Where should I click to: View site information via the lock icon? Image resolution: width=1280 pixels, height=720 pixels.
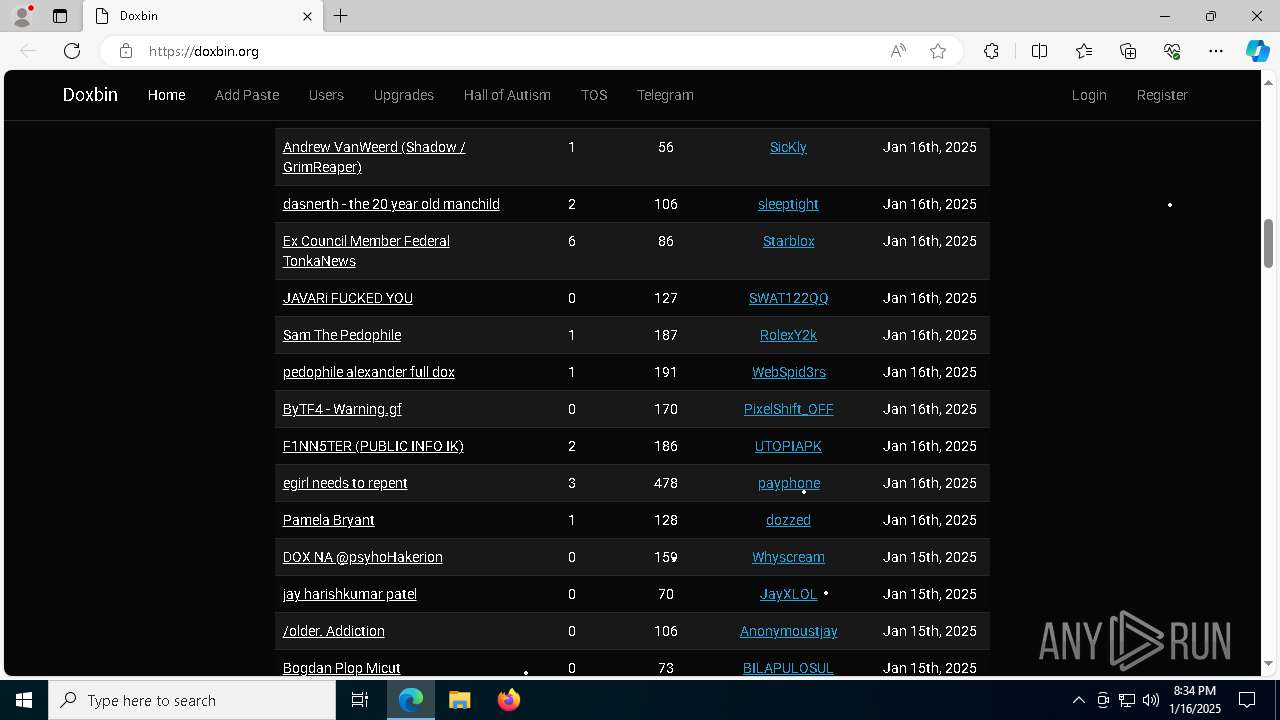click(125, 51)
